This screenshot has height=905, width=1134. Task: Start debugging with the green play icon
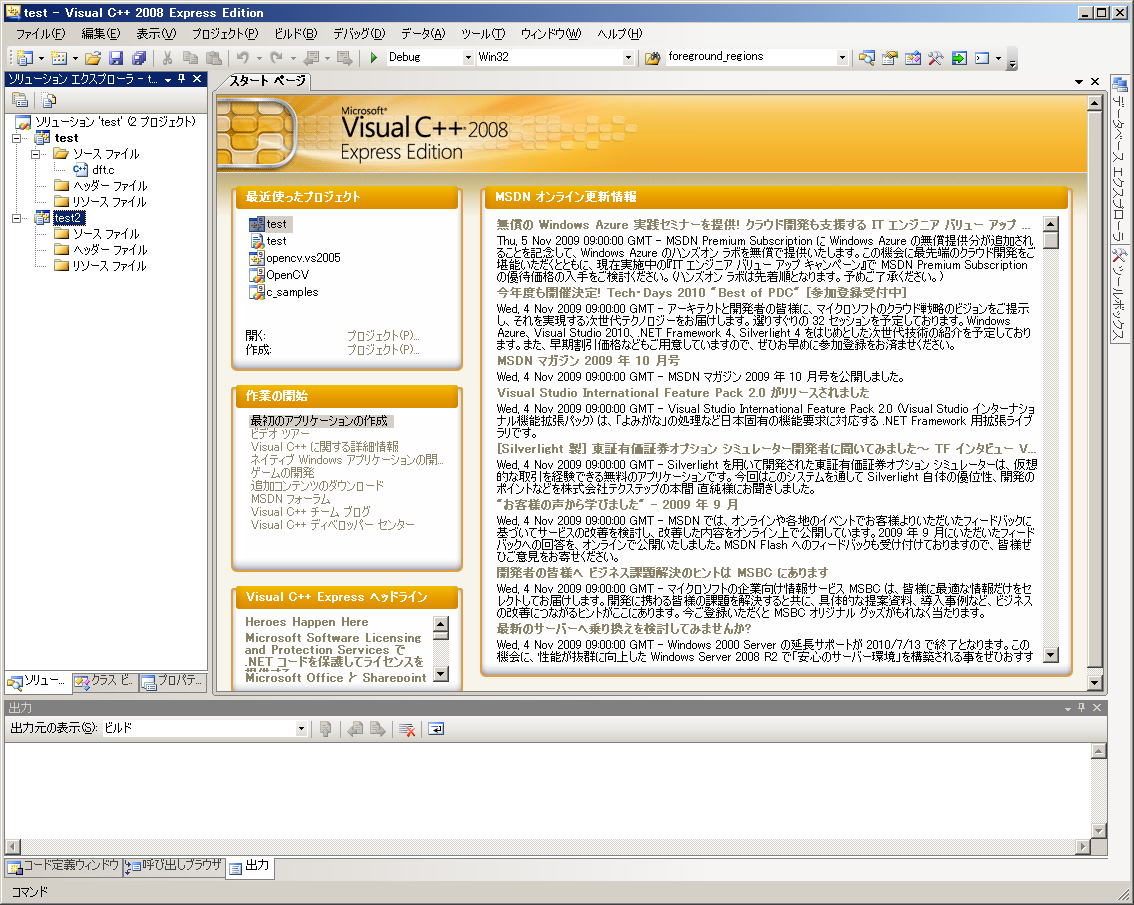tap(373, 57)
